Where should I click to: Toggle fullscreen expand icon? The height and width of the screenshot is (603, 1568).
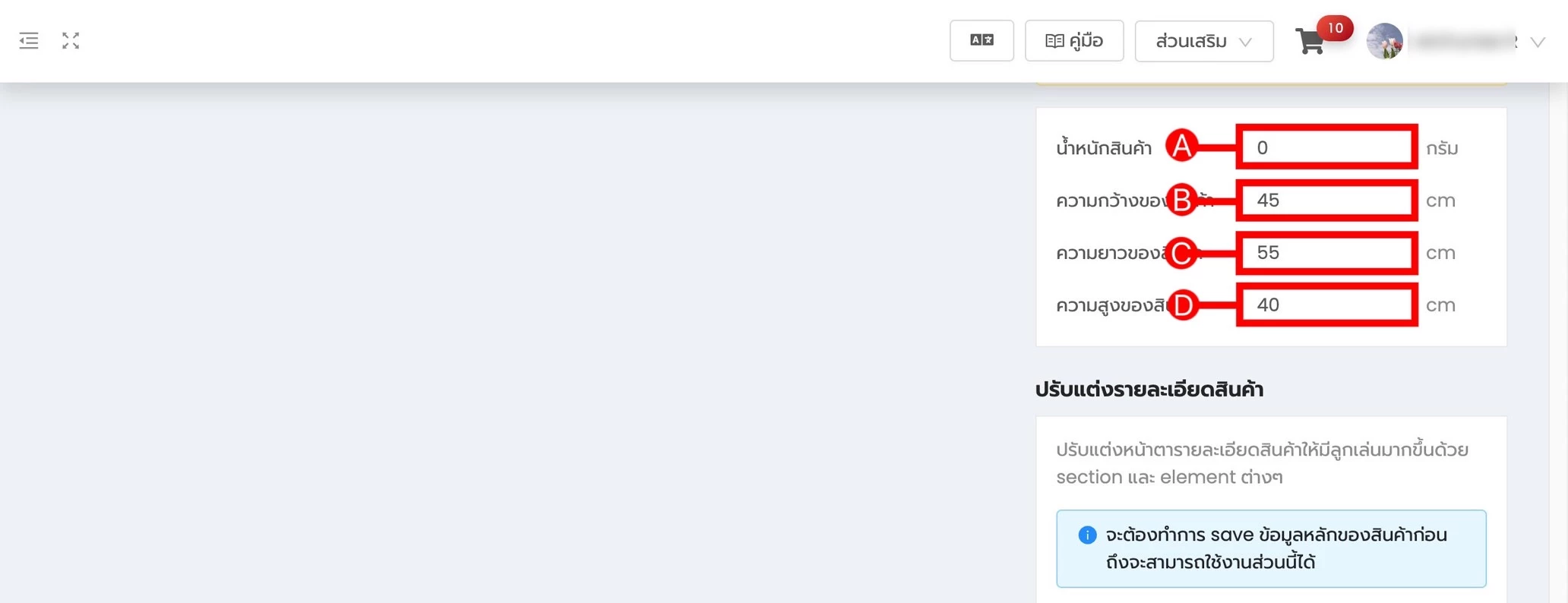click(71, 41)
